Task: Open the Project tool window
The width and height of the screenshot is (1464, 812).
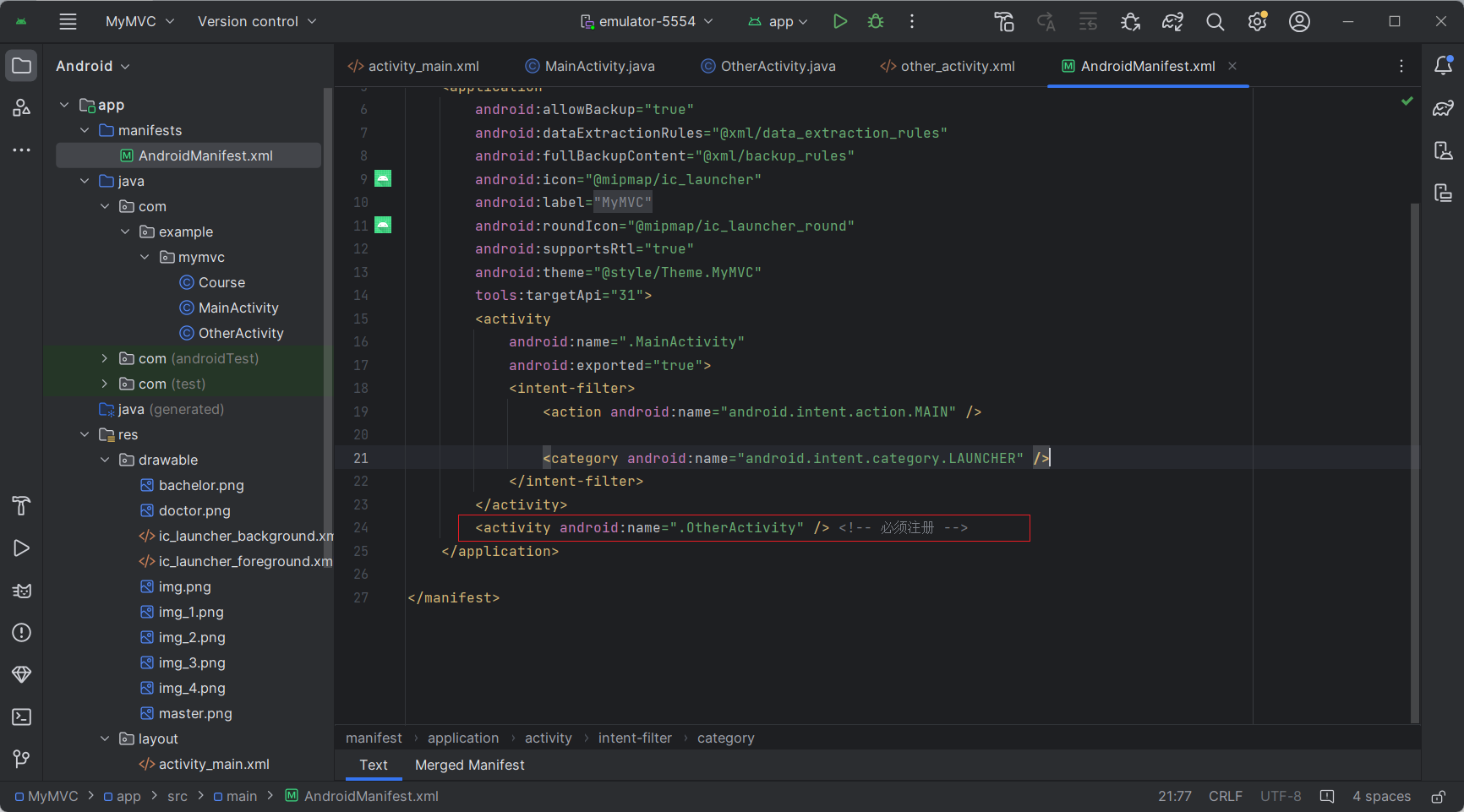Action: click(x=22, y=66)
